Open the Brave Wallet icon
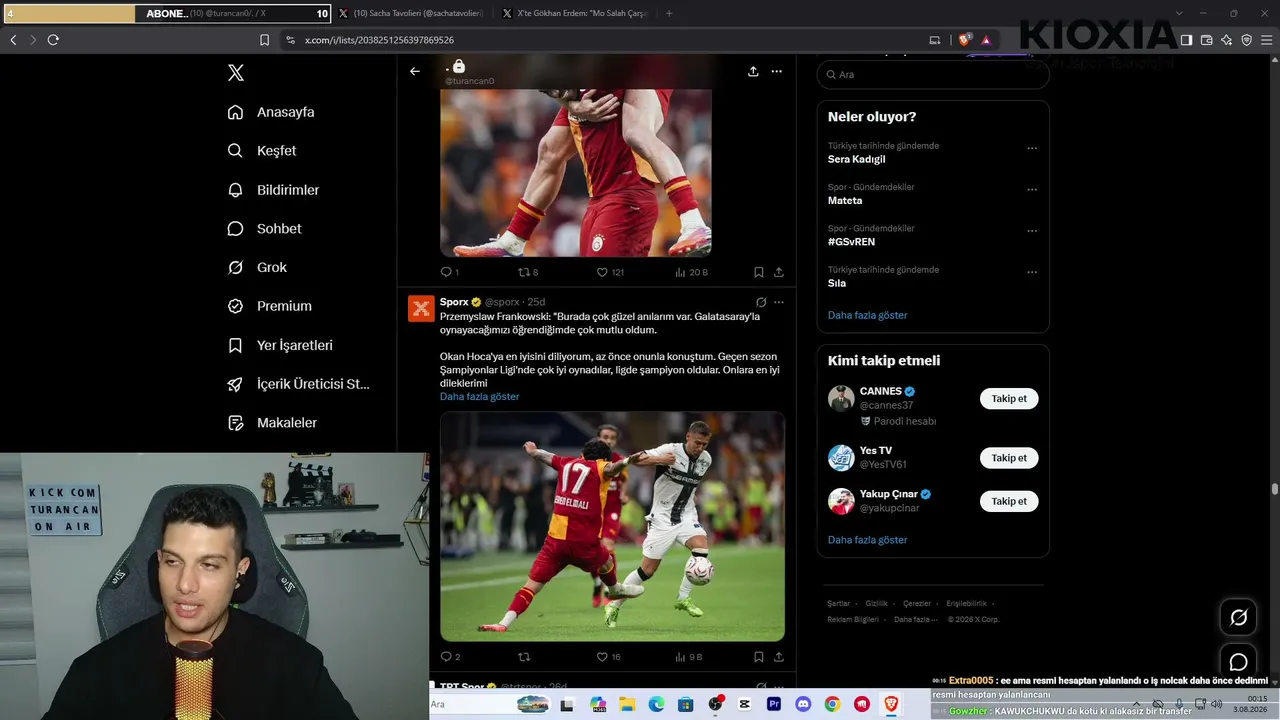The height and width of the screenshot is (720, 1280). (1206, 40)
